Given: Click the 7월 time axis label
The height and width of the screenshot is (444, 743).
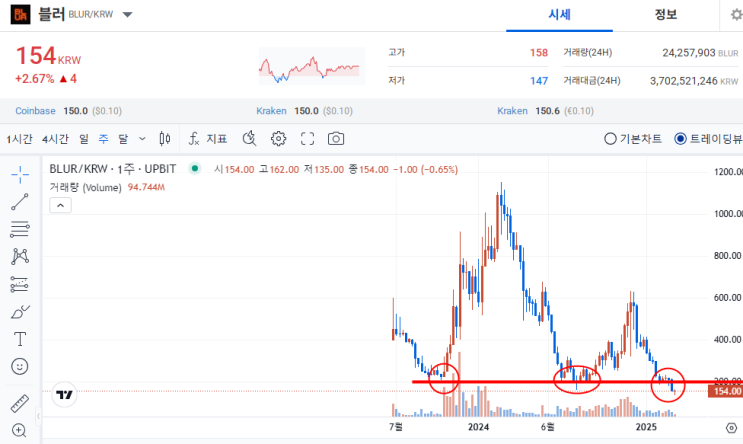Looking at the screenshot, I should 396,427.
